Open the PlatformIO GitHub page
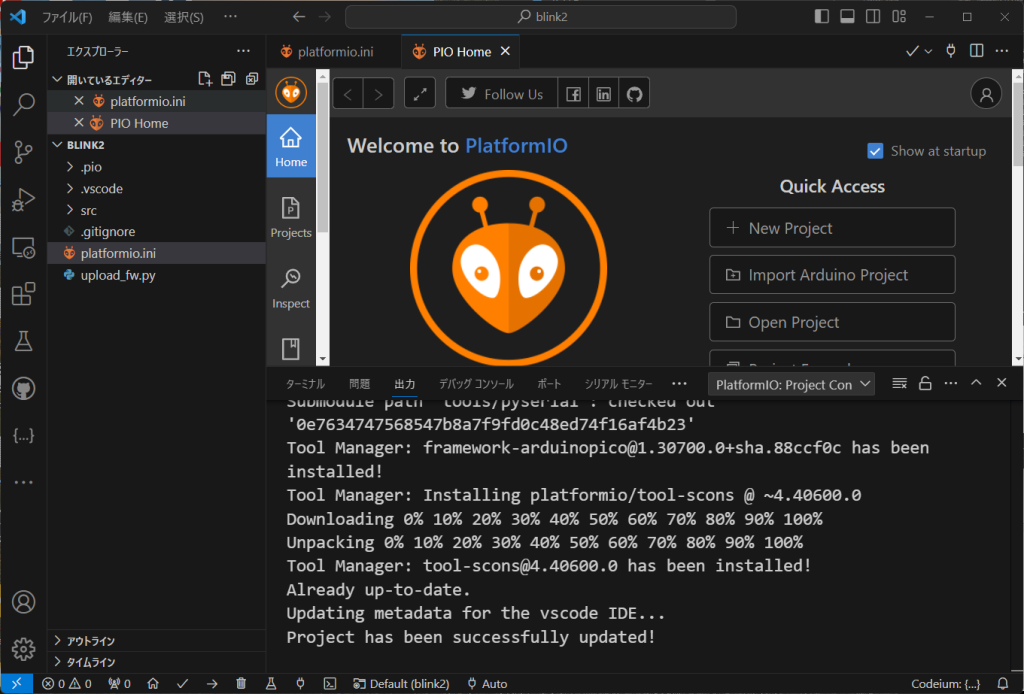The width and height of the screenshot is (1024, 694). coord(634,94)
